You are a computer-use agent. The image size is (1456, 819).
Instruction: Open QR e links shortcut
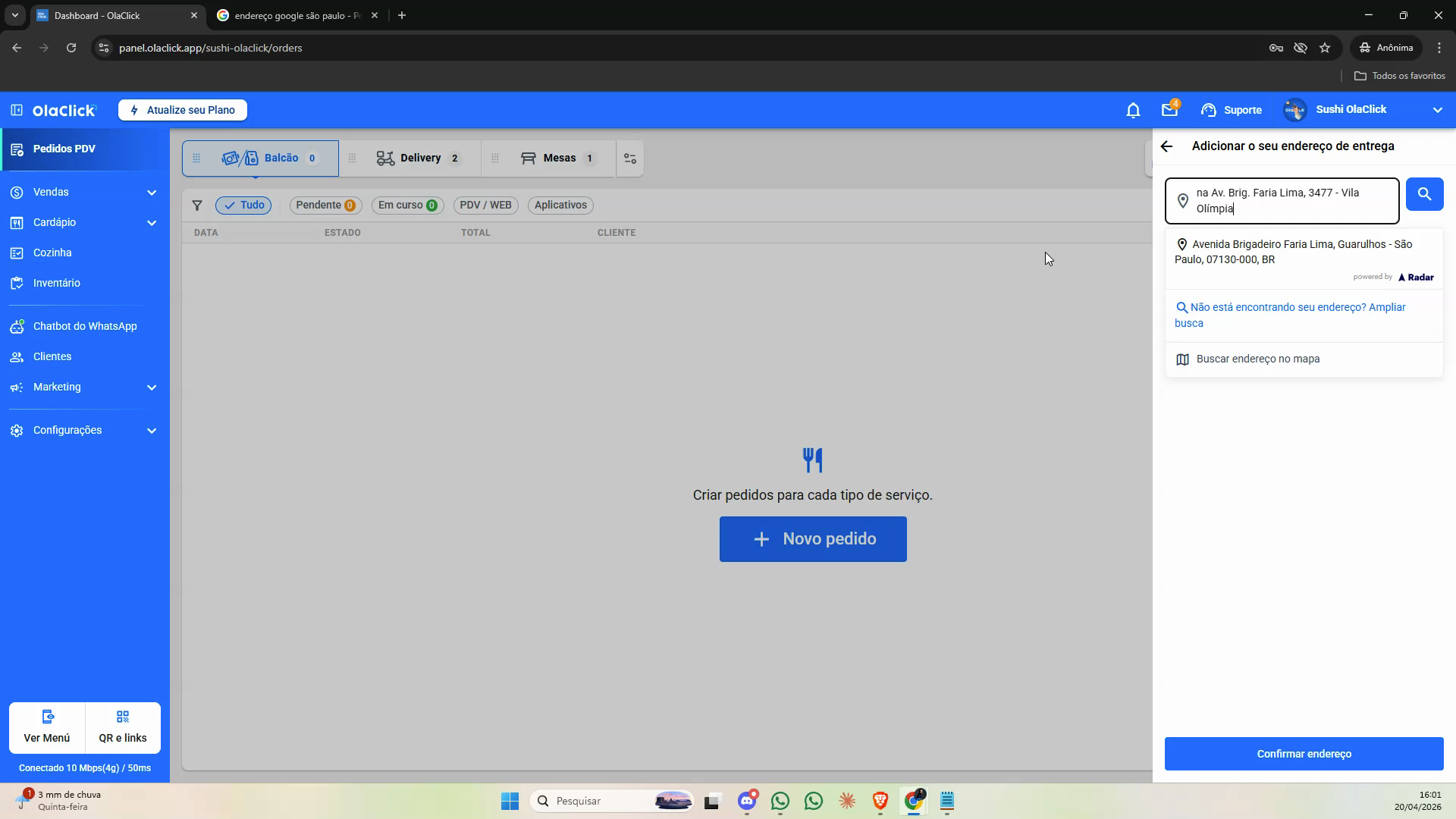coord(123,728)
